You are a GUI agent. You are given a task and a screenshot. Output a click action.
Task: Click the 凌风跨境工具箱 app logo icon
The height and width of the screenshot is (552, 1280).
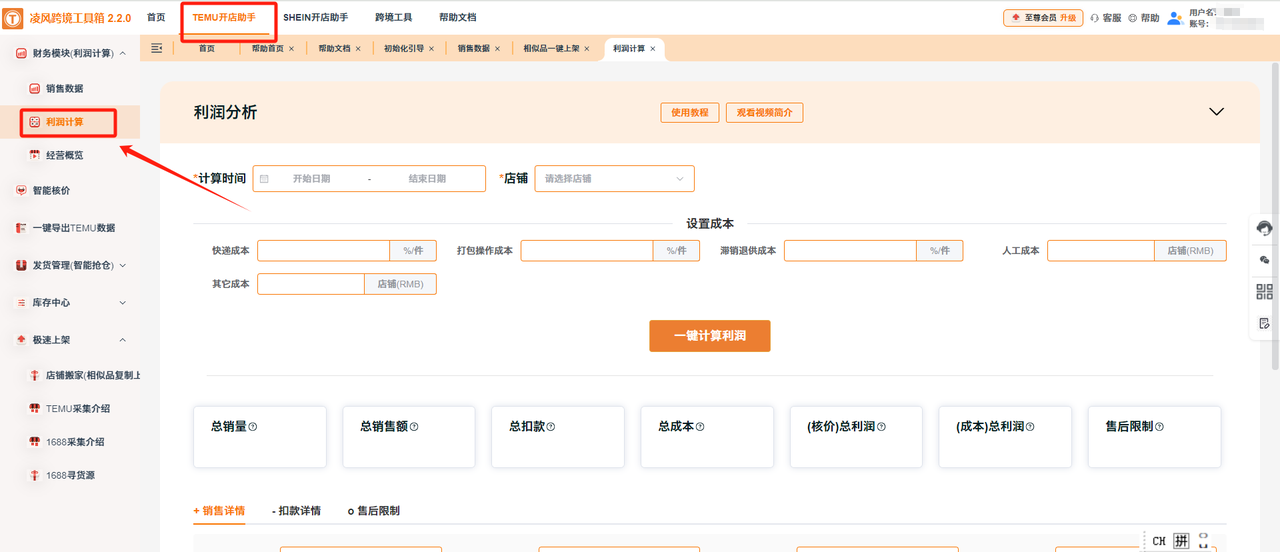[14, 19]
